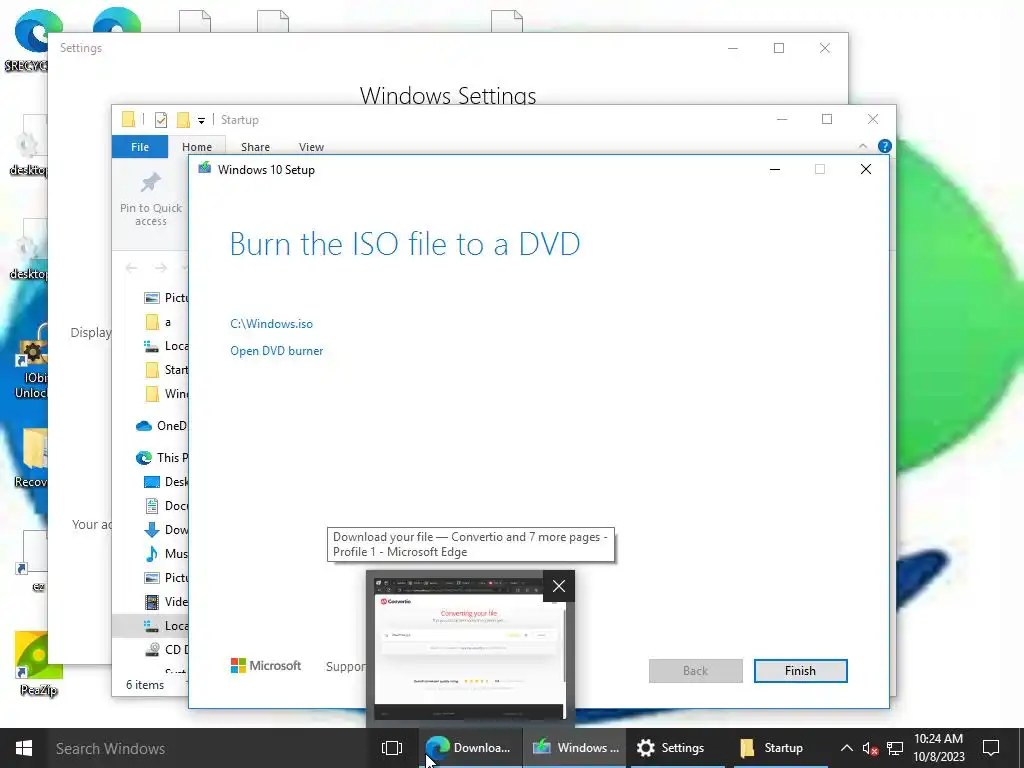Open the Recovery folder on desktop
This screenshot has height=768, width=1024.
(31, 458)
